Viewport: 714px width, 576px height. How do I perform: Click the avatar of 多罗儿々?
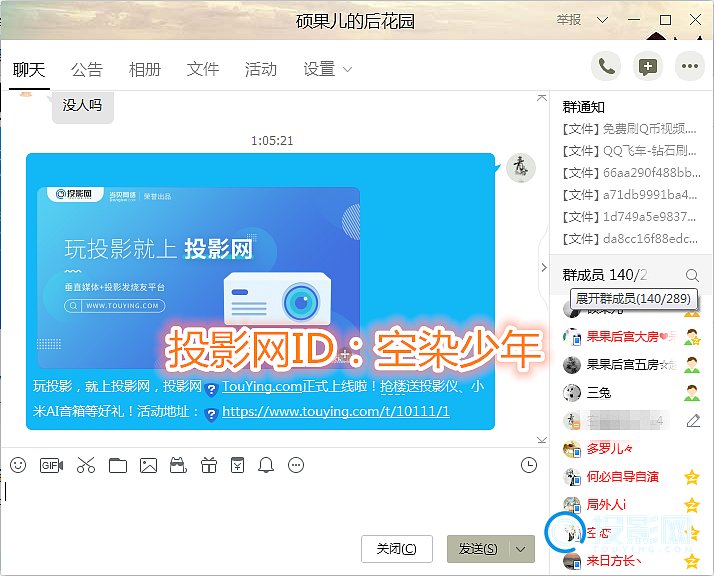(571, 449)
